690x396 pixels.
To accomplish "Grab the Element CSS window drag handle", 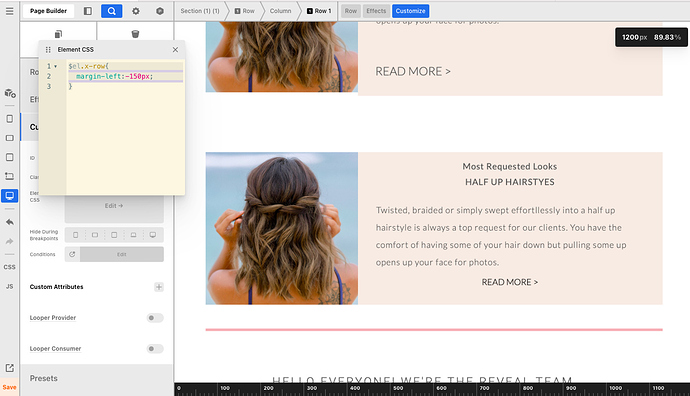I will 48,50.
